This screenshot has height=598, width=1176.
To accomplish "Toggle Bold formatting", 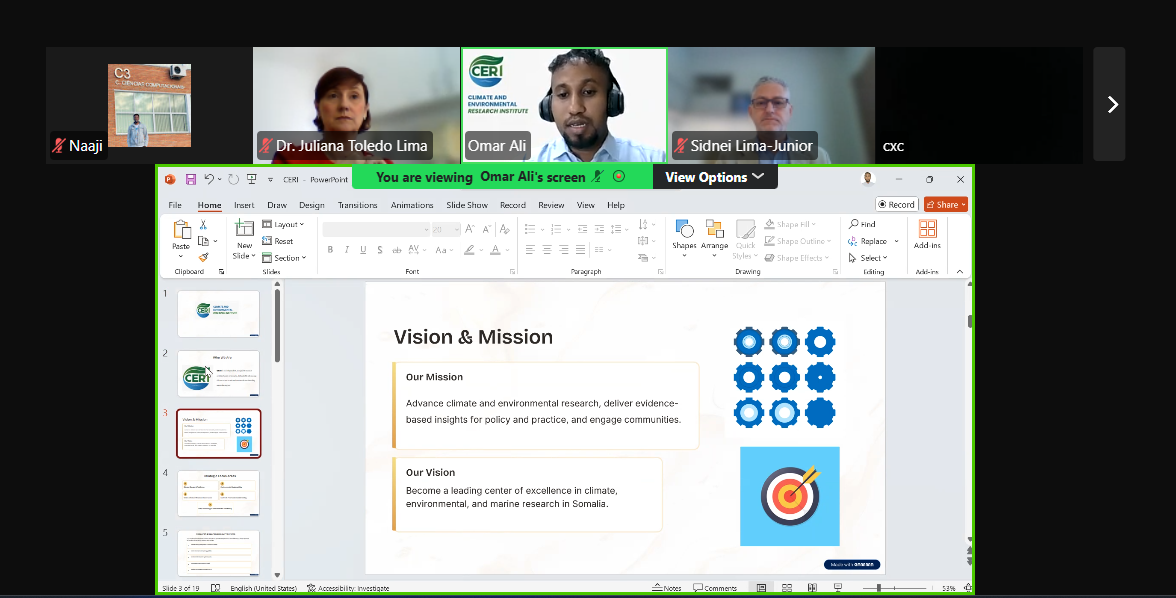I will point(330,250).
